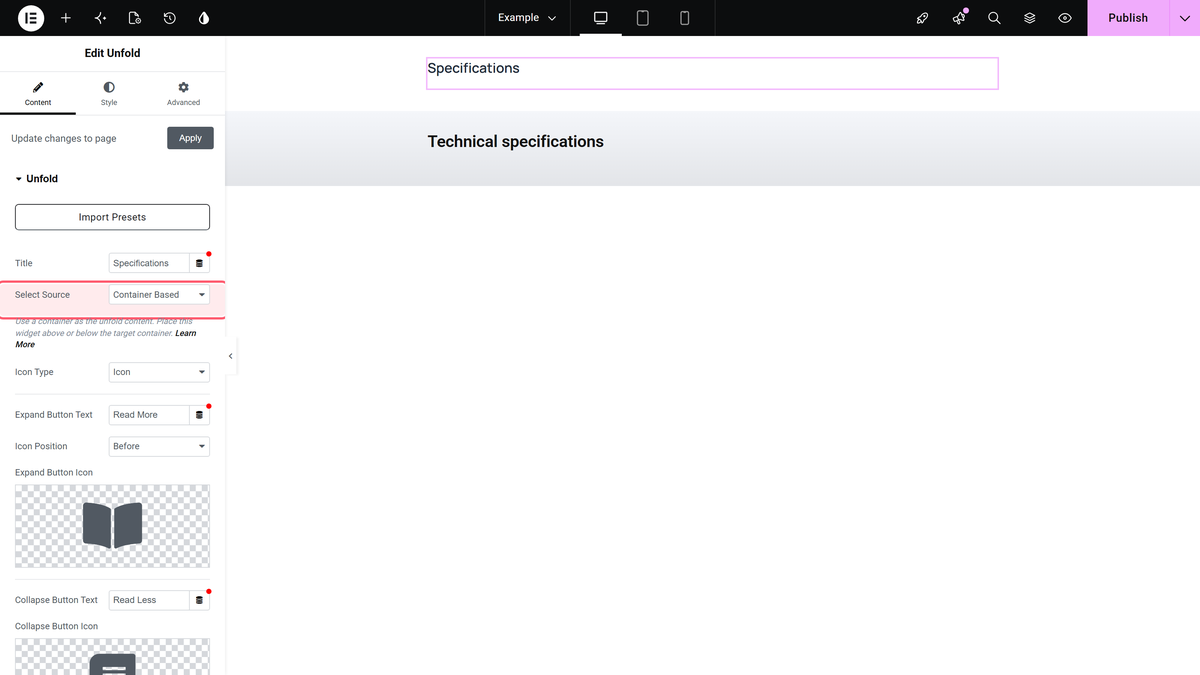Screen dimensions: 1200x675
Task: Open the Example page dropdown
Action: (528, 18)
